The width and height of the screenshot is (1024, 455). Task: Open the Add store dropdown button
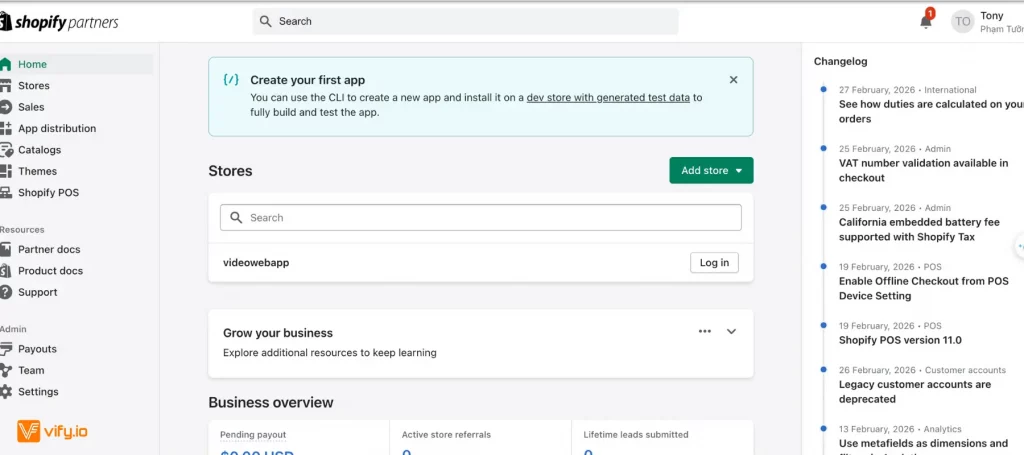(x=711, y=170)
